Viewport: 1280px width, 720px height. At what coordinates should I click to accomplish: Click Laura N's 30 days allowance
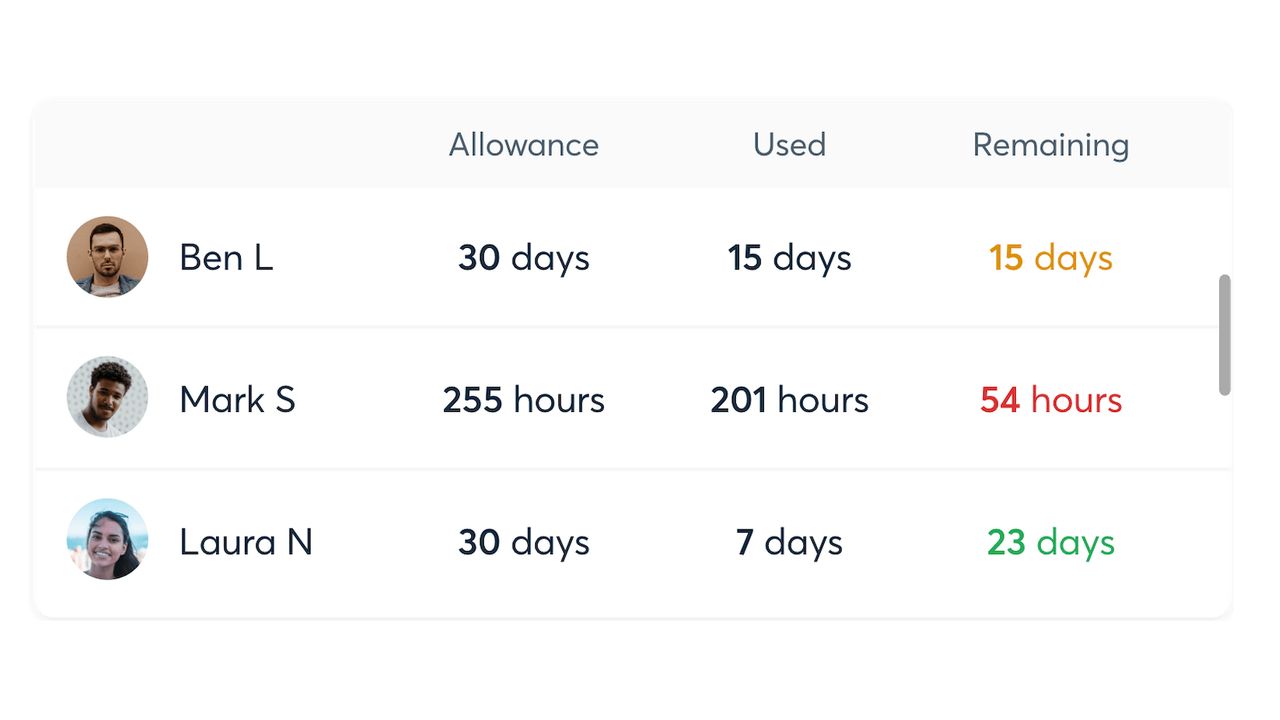coord(523,542)
